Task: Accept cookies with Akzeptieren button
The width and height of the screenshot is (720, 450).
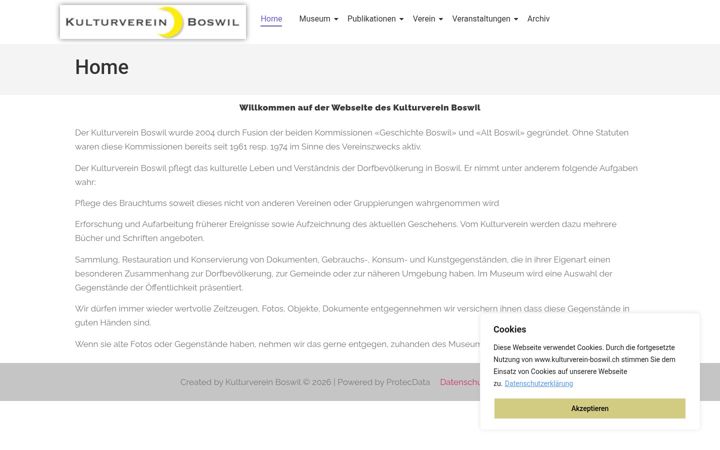Action: point(590,408)
